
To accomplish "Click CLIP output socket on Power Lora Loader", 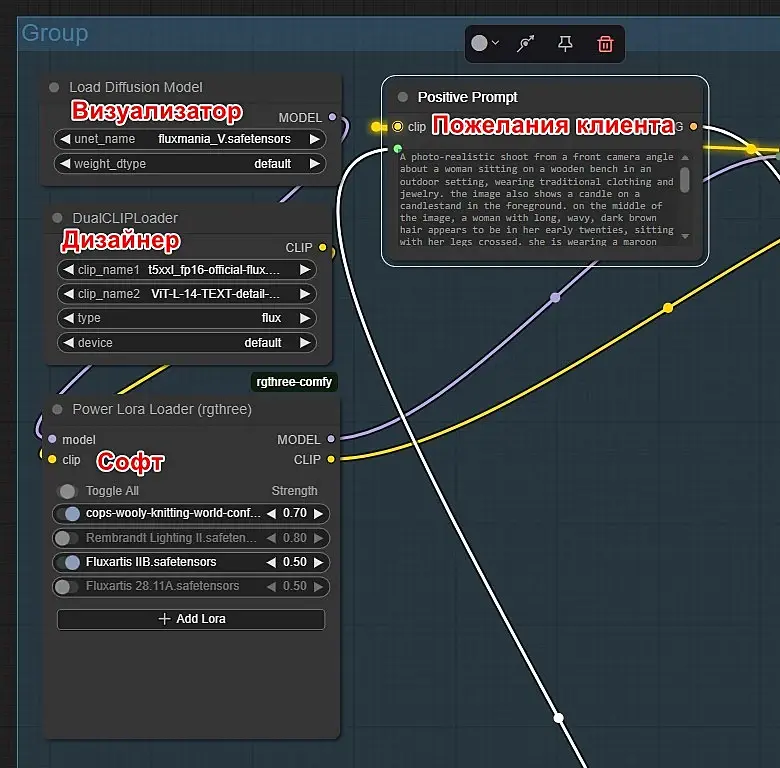I will [x=331, y=459].
